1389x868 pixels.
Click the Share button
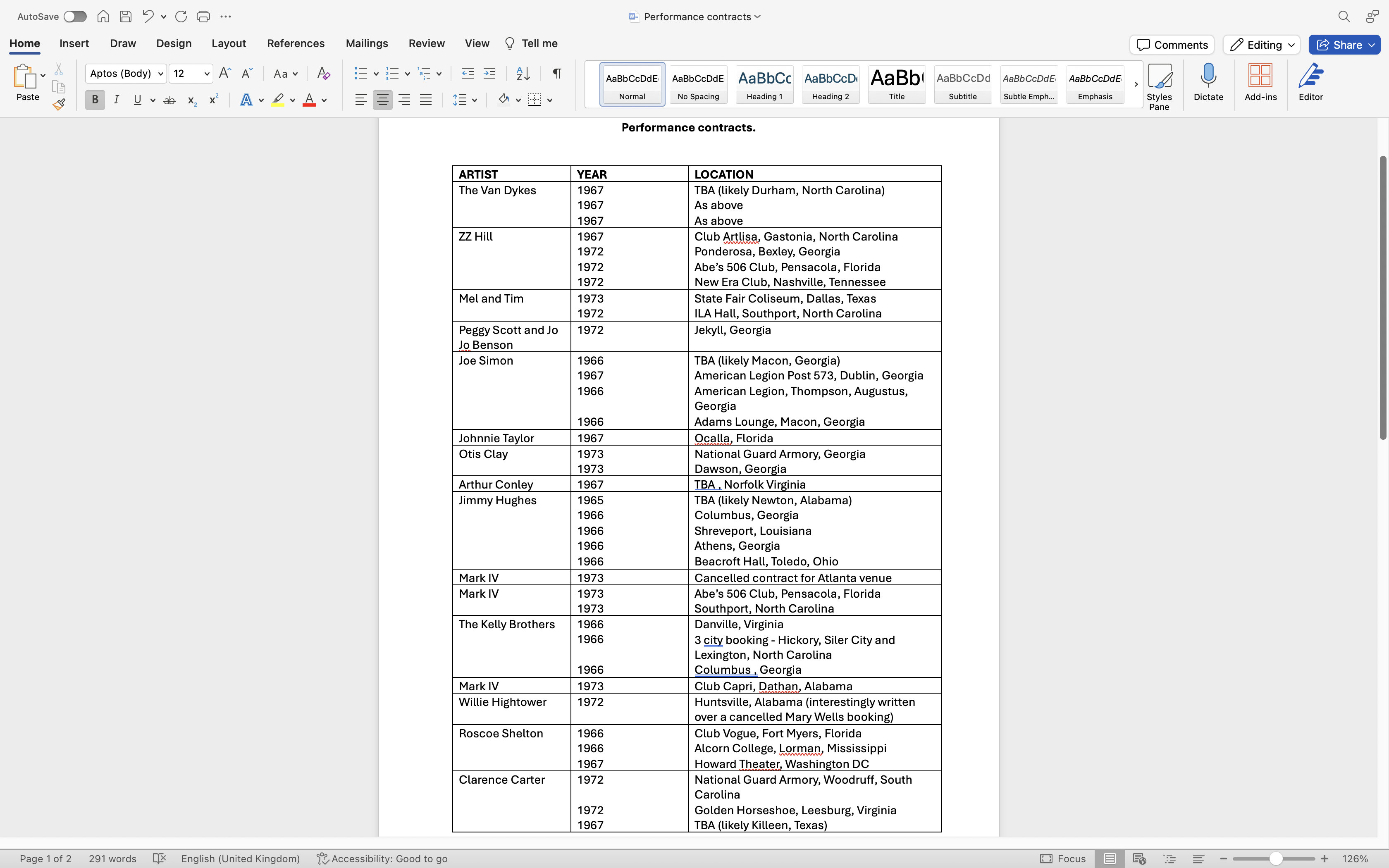pyautogui.click(x=1344, y=45)
